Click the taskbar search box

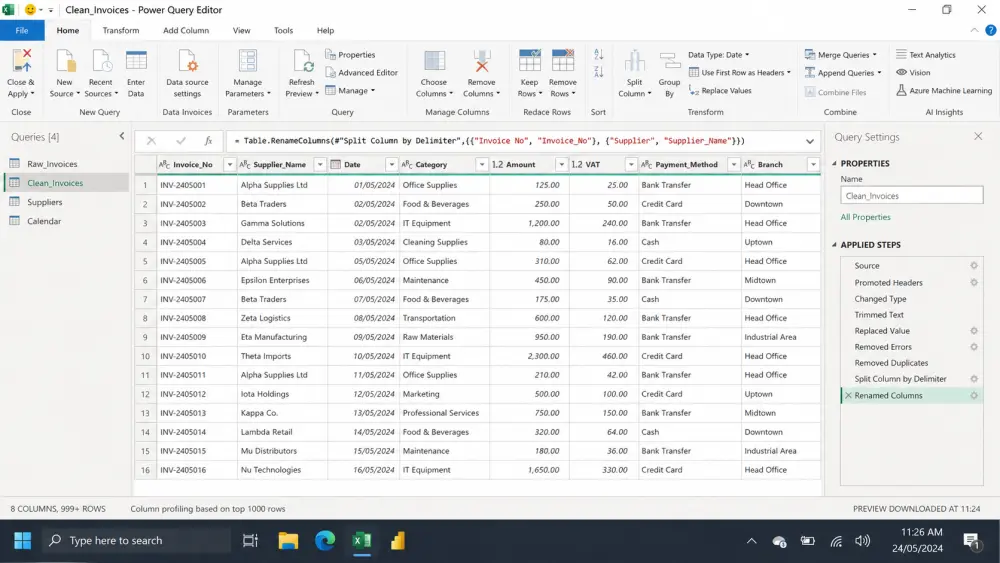(x=136, y=541)
